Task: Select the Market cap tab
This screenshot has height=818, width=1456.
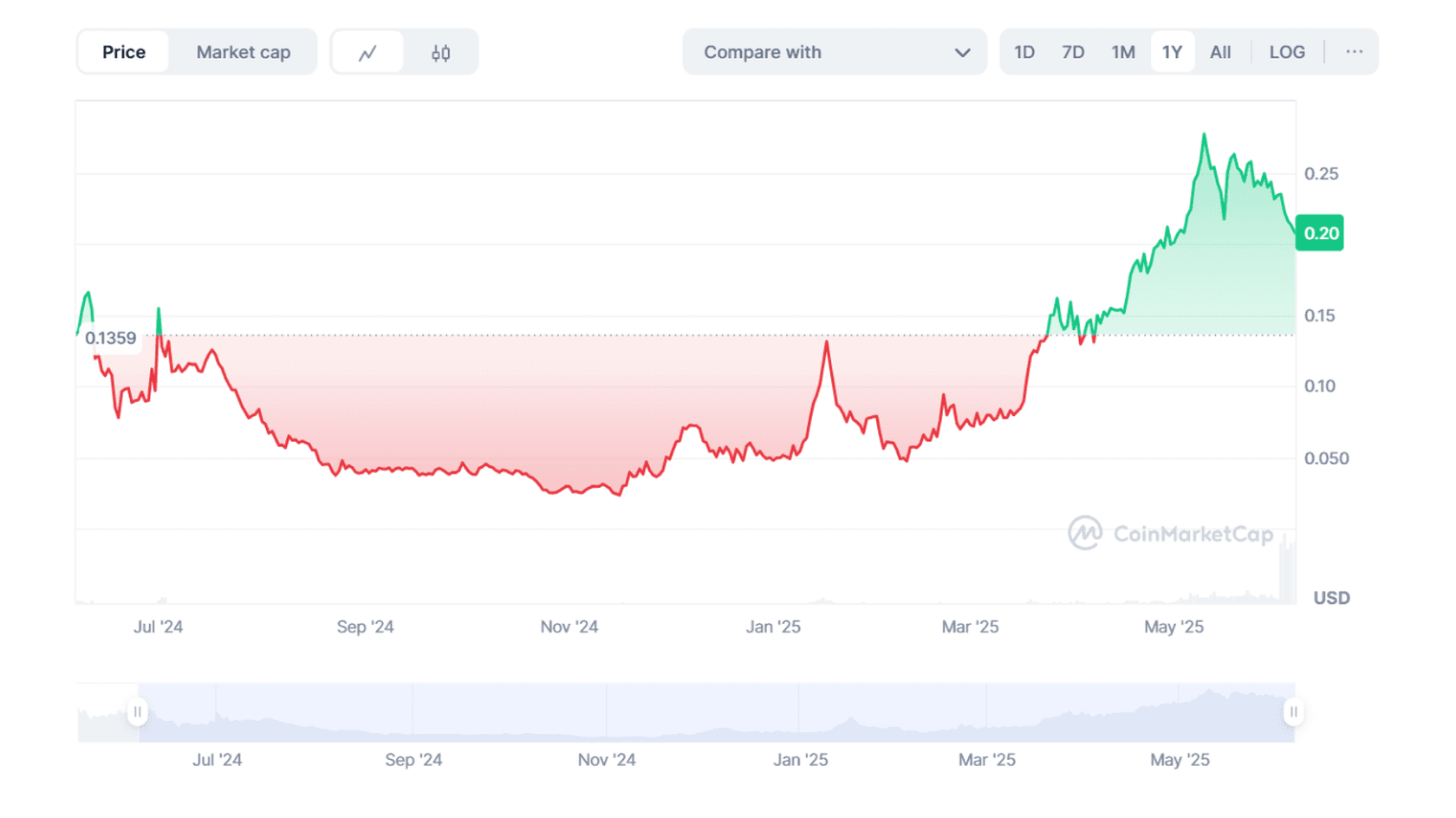Action: click(x=244, y=52)
